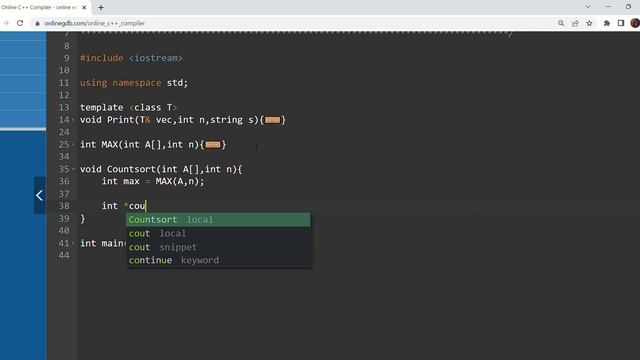This screenshot has width=640, height=360.
Task: Choose the cout local autocomplete suggestion
Action: click(x=218, y=233)
